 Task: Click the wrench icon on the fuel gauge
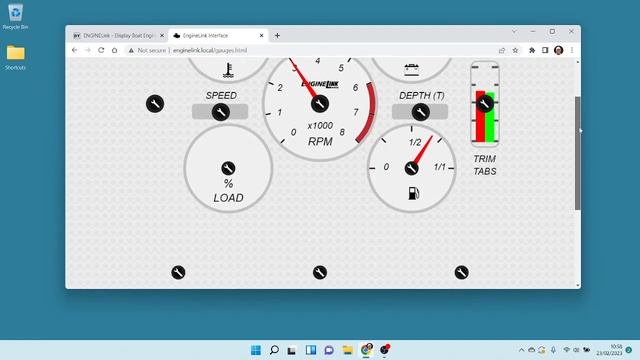411,168
